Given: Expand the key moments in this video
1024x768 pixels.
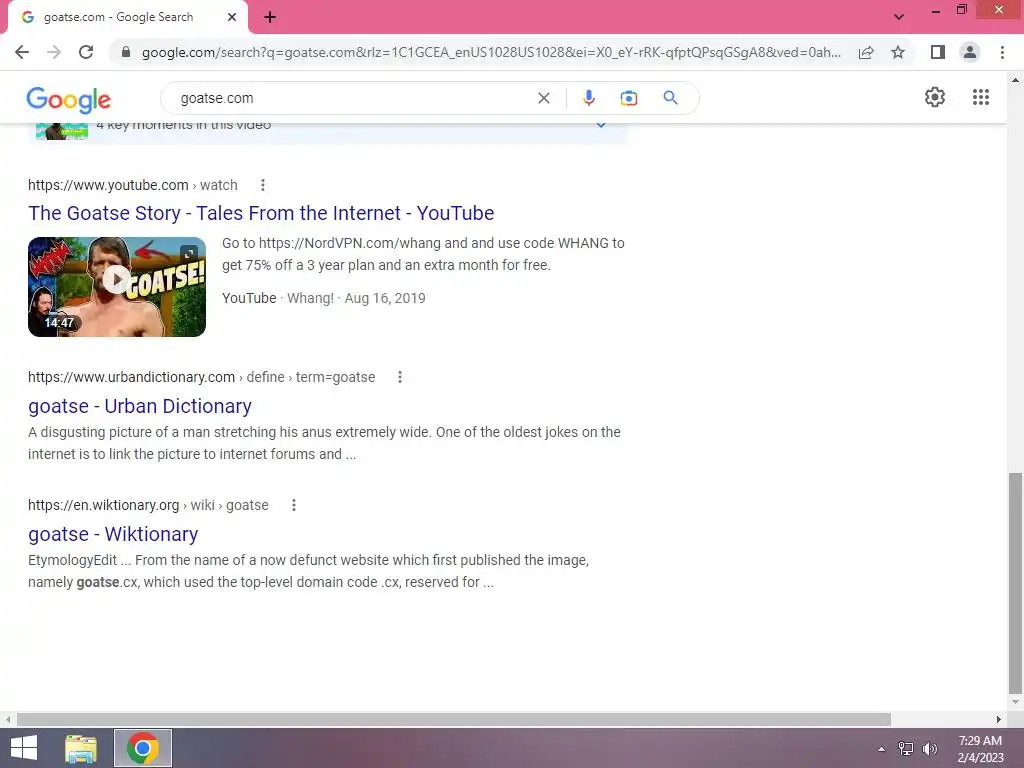Looking at the screenshot, I should 601,125.
